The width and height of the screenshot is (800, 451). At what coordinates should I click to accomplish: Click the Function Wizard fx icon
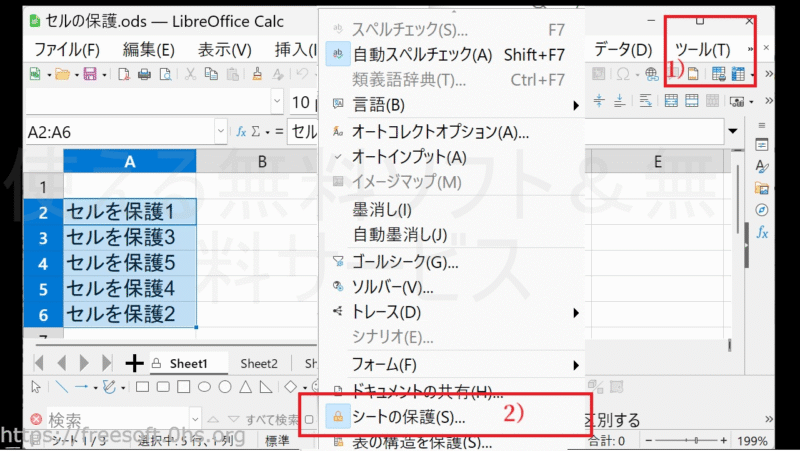click(x=241, y=132)
